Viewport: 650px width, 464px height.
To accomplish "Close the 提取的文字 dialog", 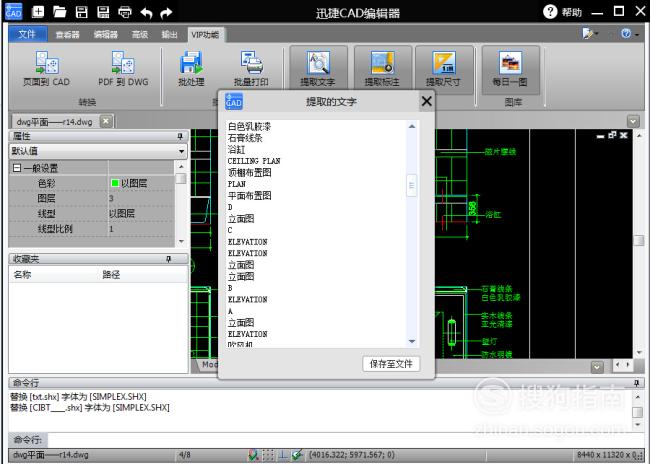I will tap(427, 101).
